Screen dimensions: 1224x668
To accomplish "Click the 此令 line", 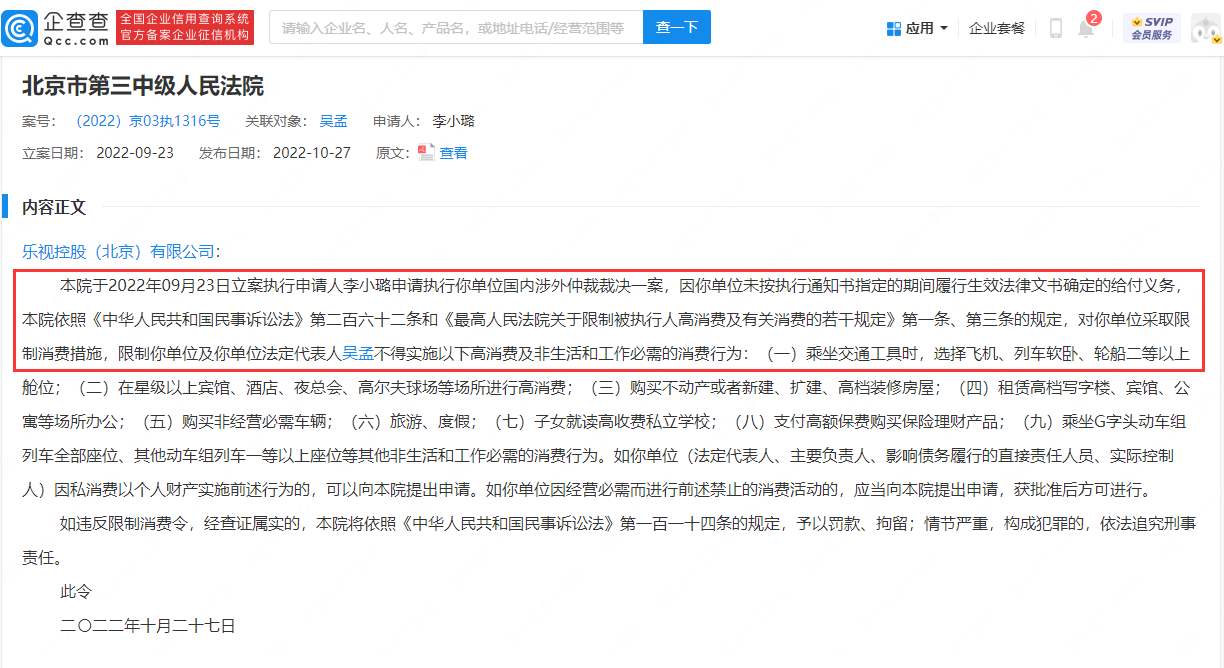I will [75, 591].
